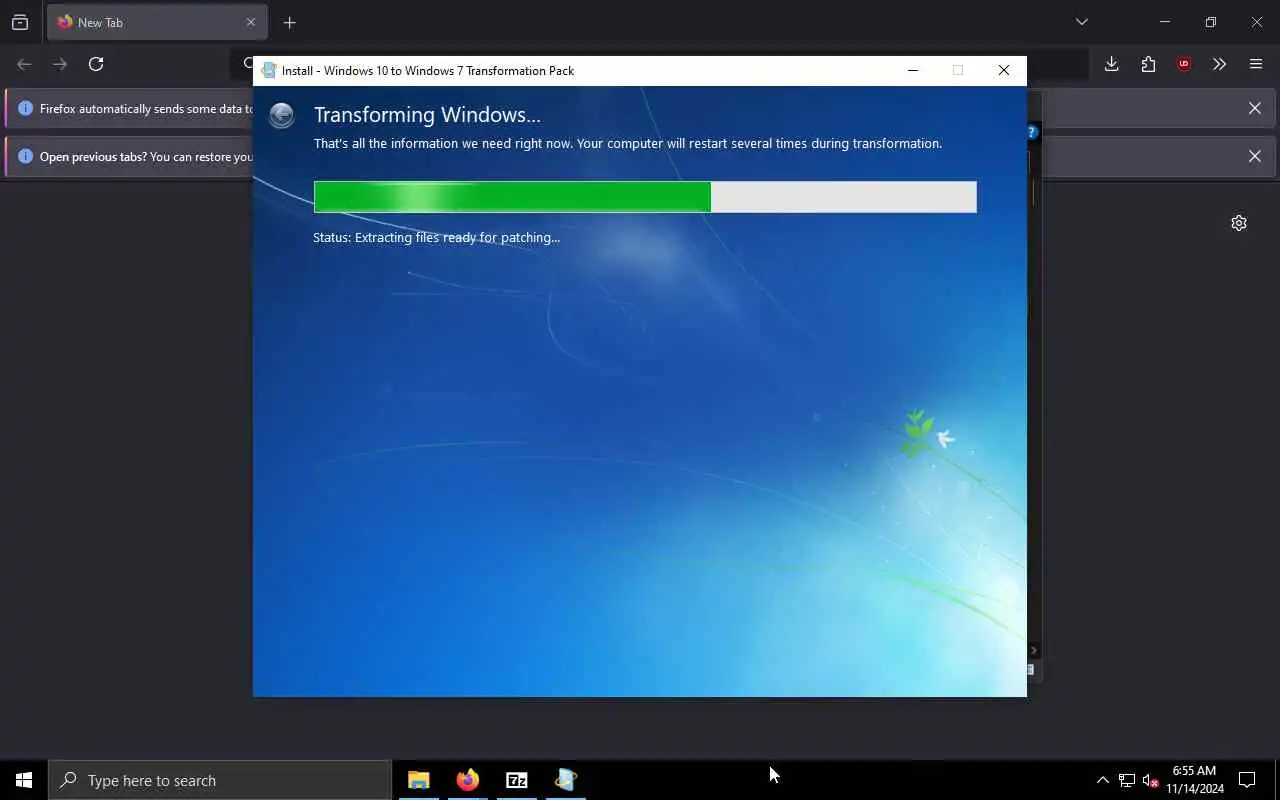Screen dimensions: 1280x800
Task: Dismiss the Open previous tabs notification
Action: point(1254,156)
